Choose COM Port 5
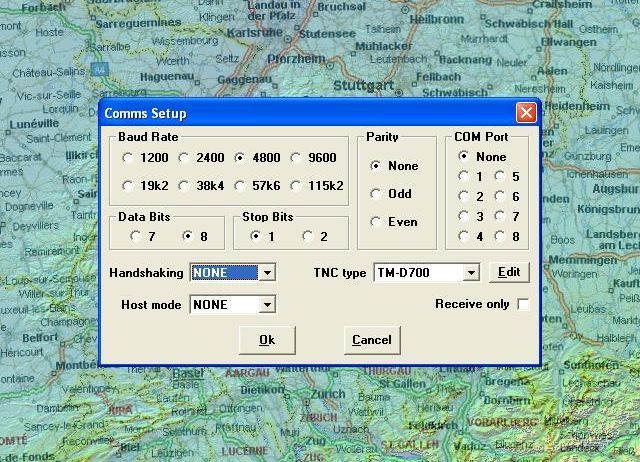The width and height of the screenshot is (640, 462). pos(499,177)
